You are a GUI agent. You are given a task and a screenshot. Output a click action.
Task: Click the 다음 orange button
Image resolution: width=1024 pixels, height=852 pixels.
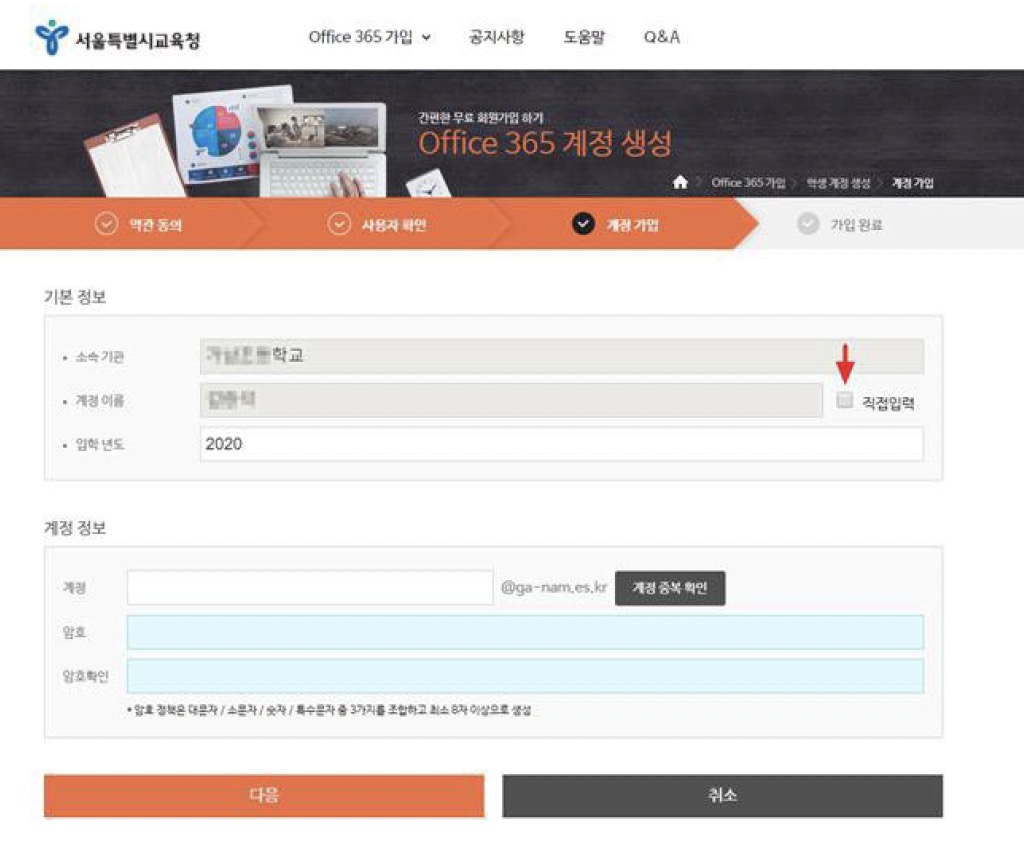pyautogui.click(x=264, y=795)
